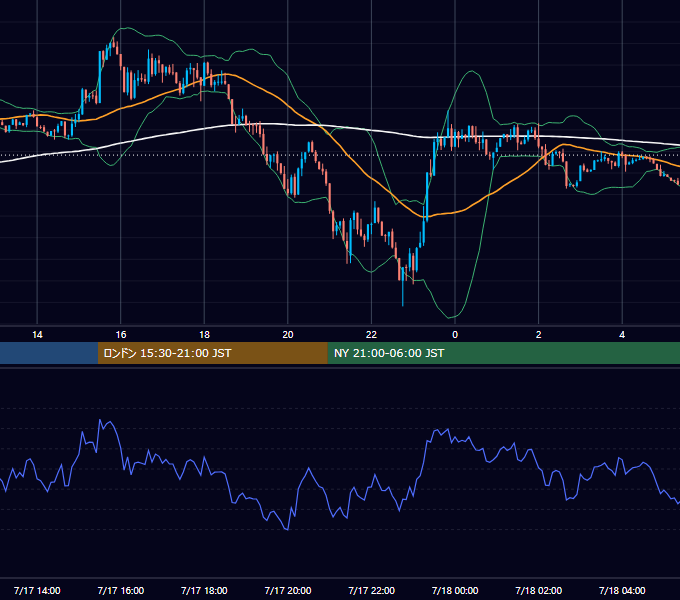Select the 20 hour axis label
This screenshot has height=600, width=680.
click(x=288, y=335)
